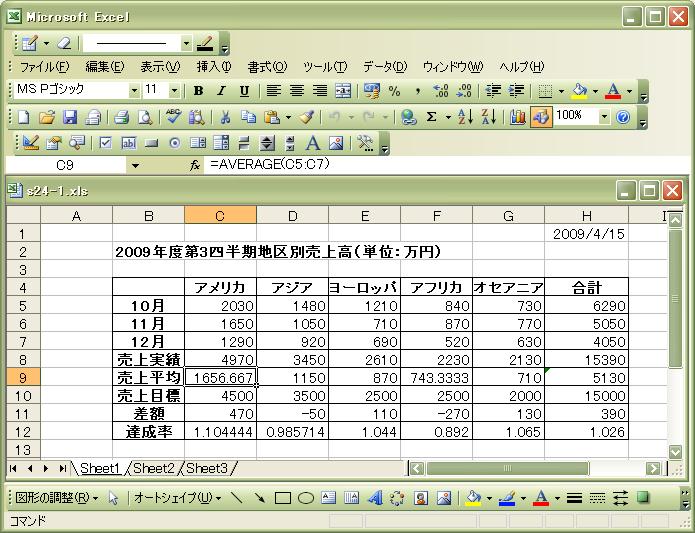
Task: Select row 9 header
Action: 23,378
